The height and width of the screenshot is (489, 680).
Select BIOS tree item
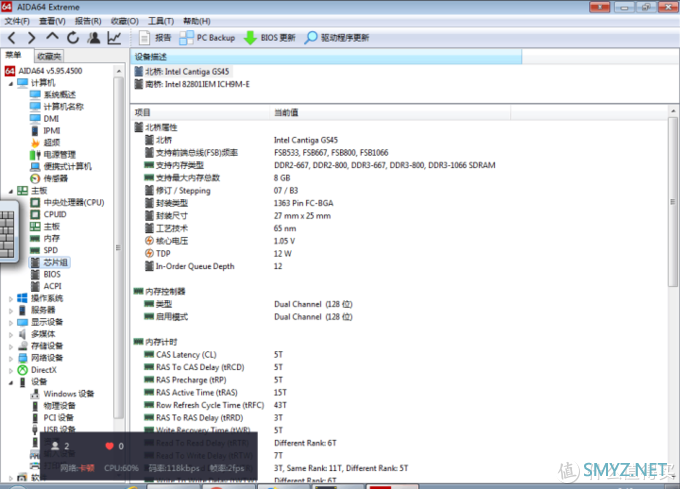[x=46, y=274]
